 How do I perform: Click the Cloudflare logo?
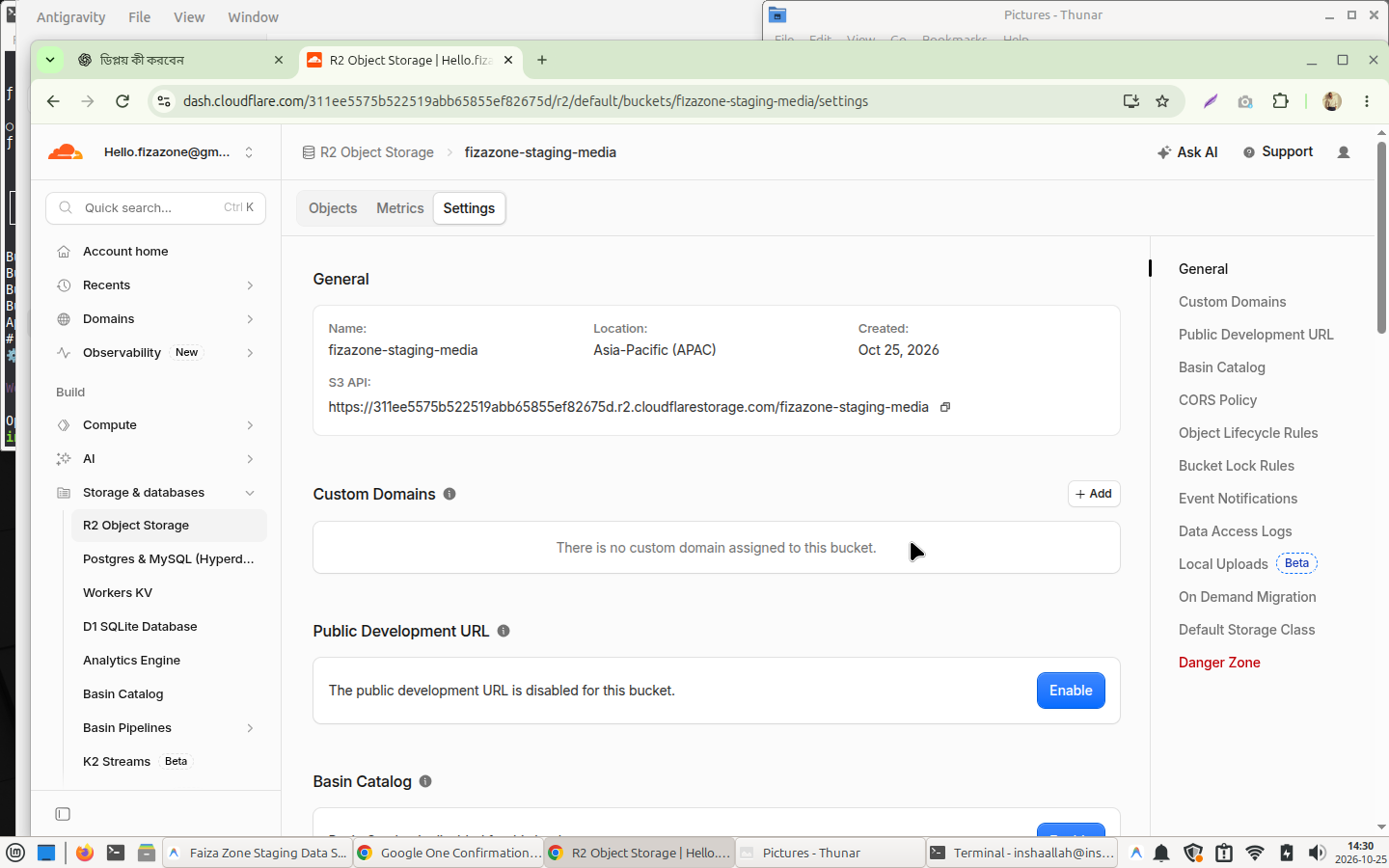(66, 152)
